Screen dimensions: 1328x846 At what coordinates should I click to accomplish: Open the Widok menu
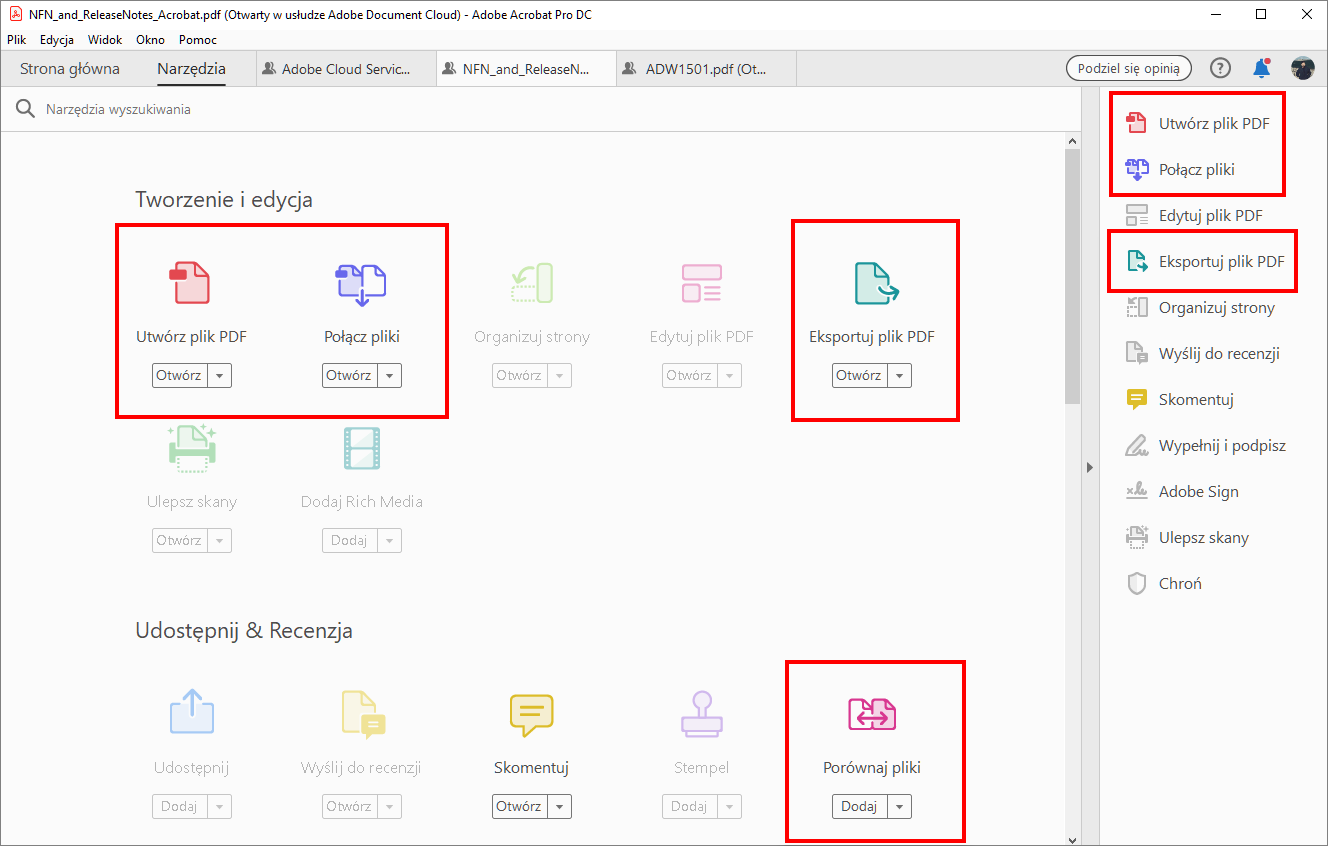point(105,40)
